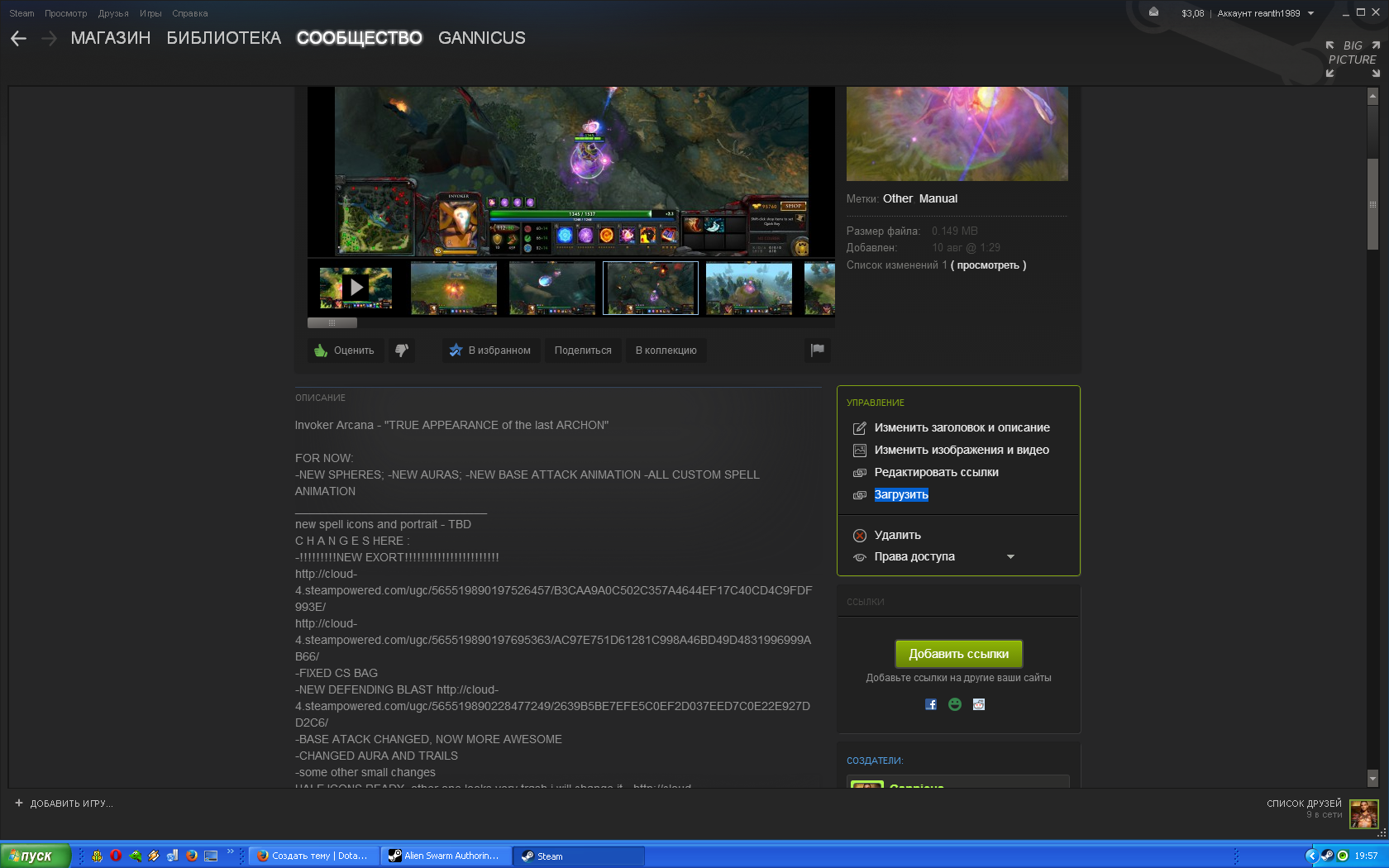Go to the МАГАЗИН tab
This screenshot has width=1389, height=868.
coord(111,38)
